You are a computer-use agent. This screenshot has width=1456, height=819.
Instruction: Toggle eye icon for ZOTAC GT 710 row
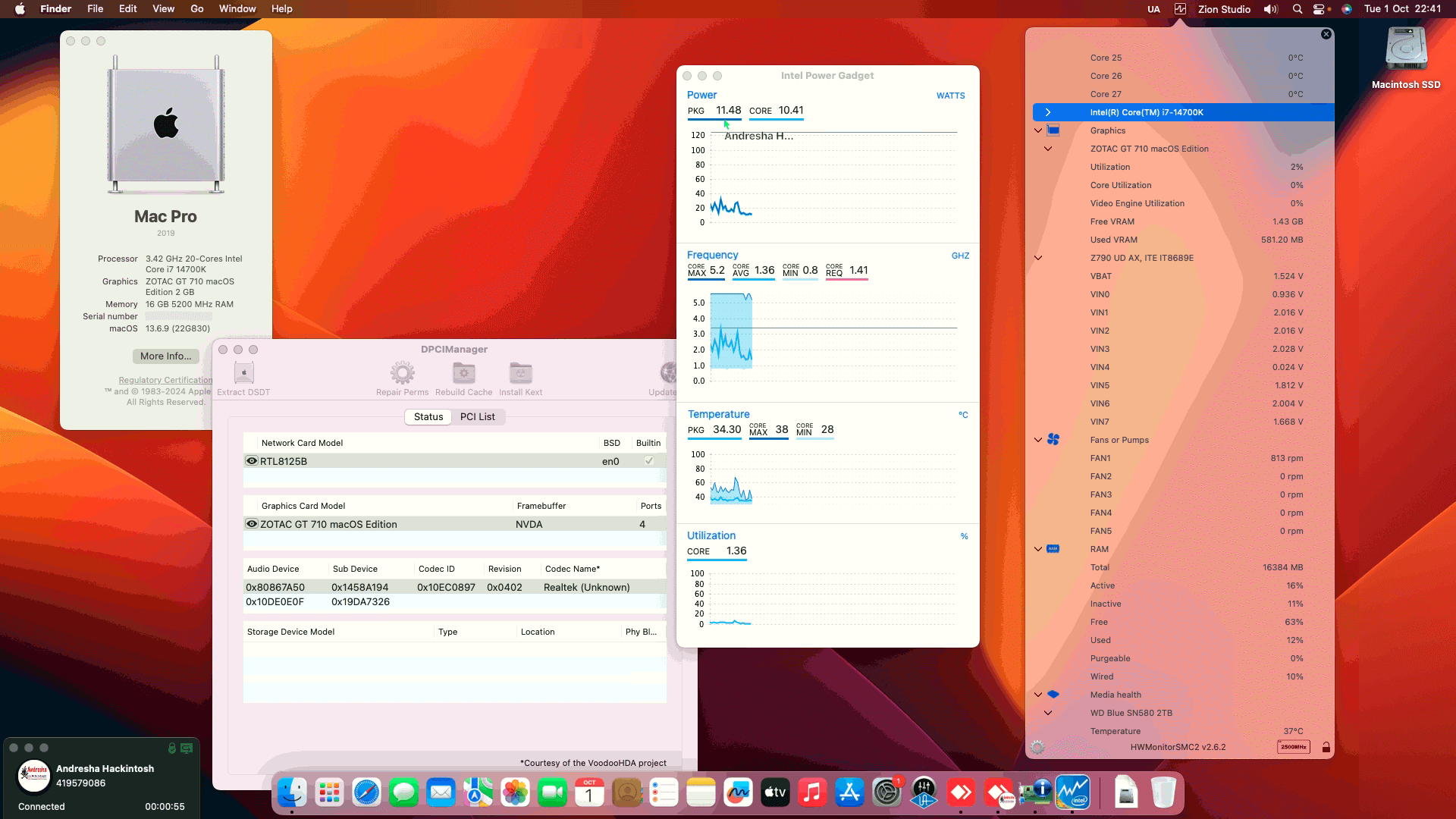(252, 524)
